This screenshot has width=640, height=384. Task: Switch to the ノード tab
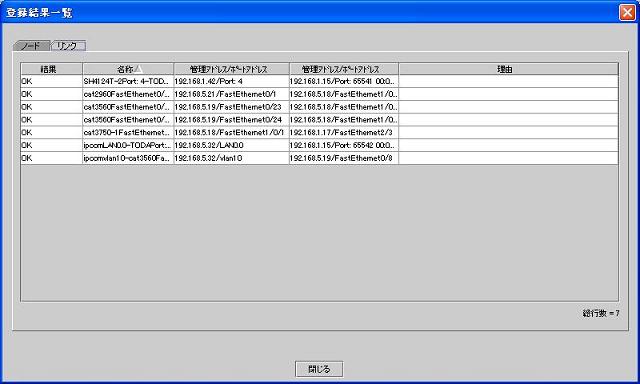click(31, 46)
